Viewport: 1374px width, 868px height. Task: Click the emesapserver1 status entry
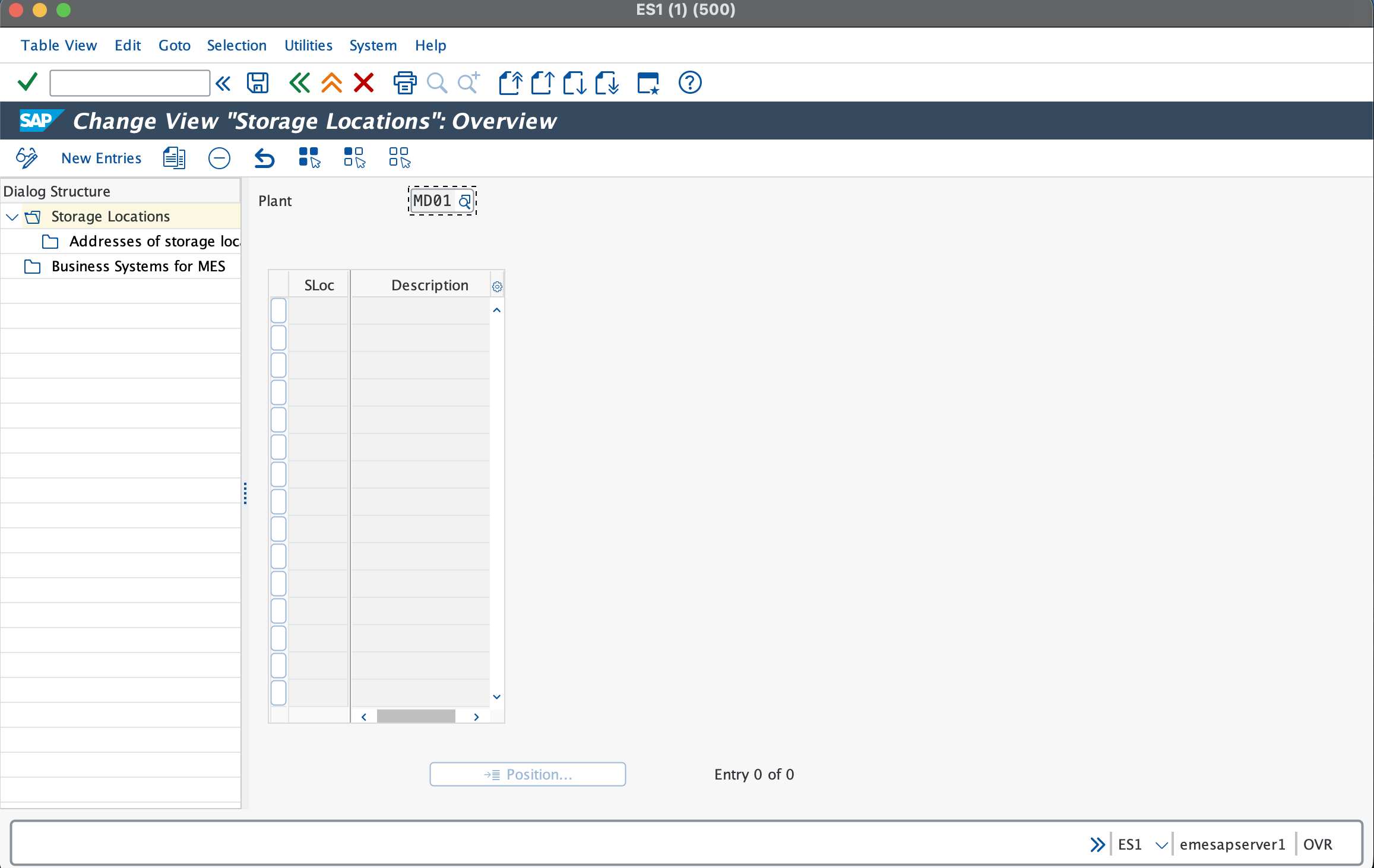click(x=1233, y=844)
